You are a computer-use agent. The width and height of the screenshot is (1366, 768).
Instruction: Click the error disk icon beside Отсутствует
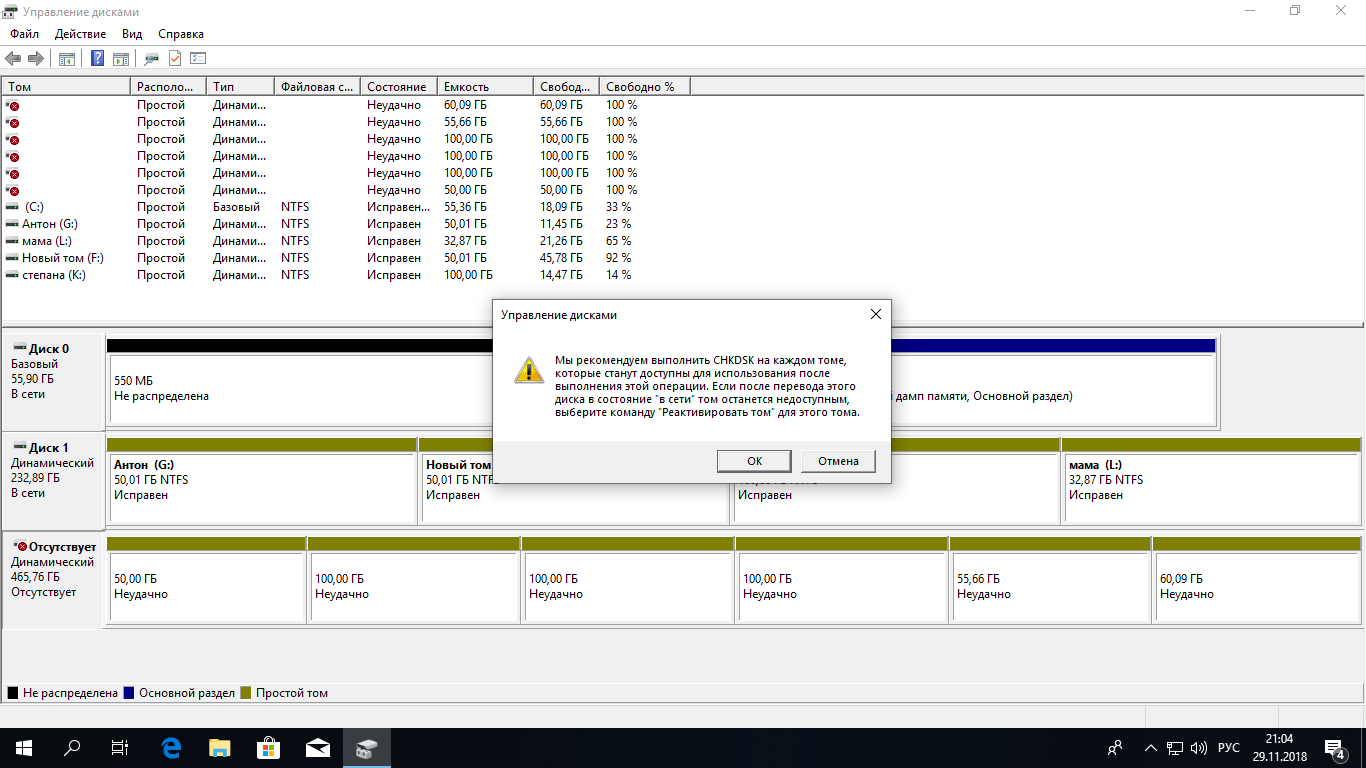coord(20,547)
